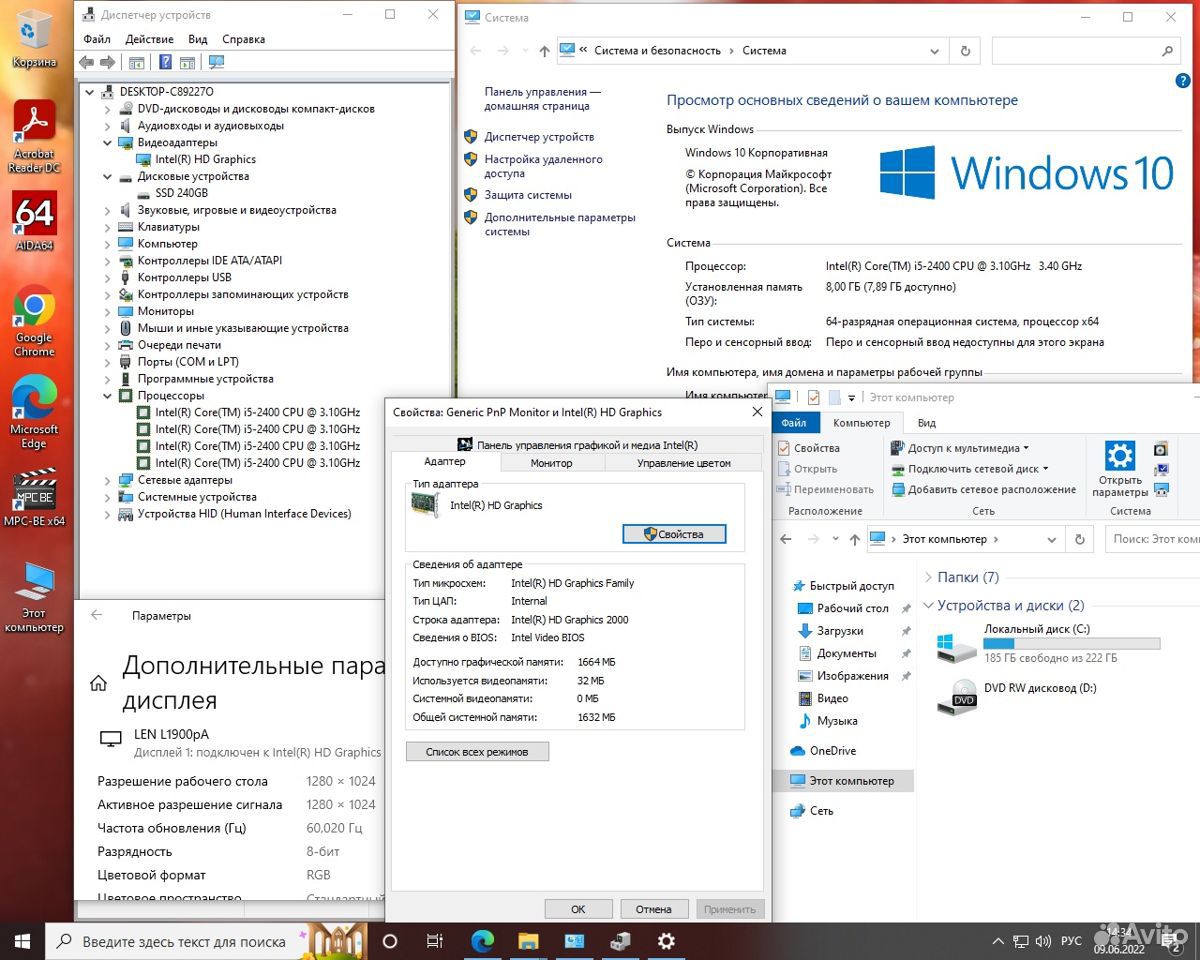Expand 'Контроллеры USB' tree node
1200x960 pixels.
[108, 277]
